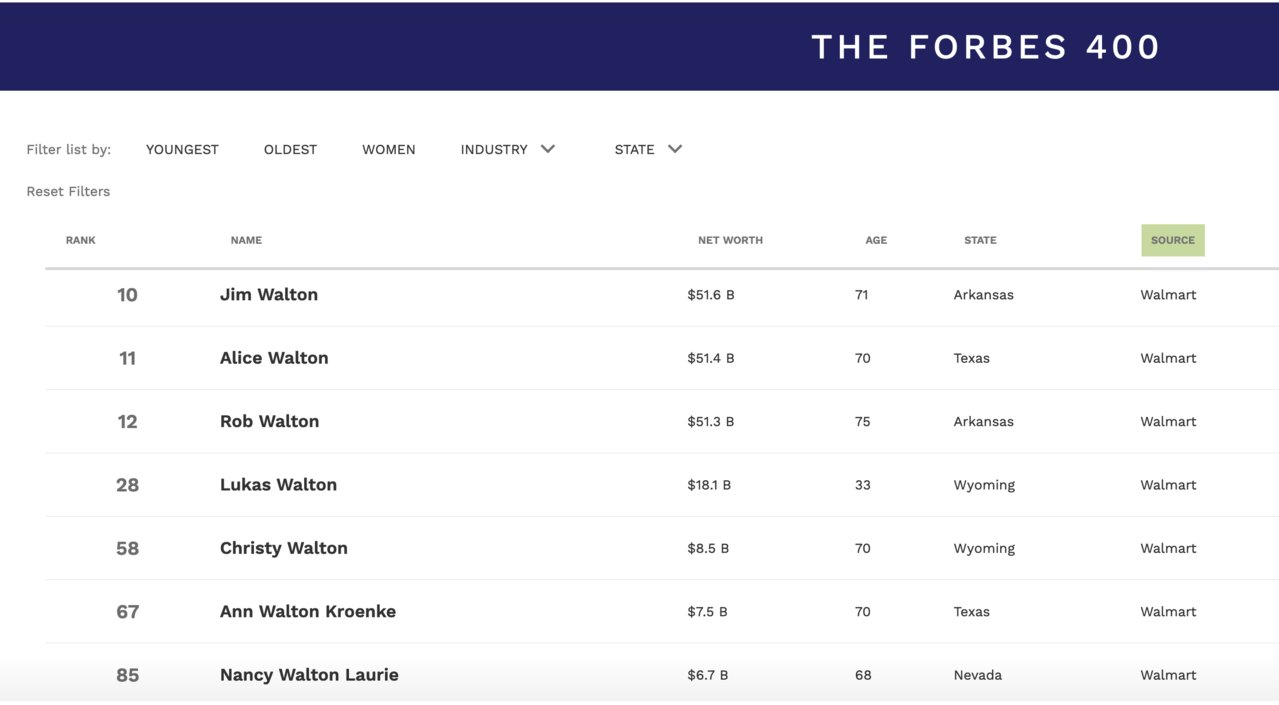
Task: Sort table by RANK column header
Action: pos(81,240)
